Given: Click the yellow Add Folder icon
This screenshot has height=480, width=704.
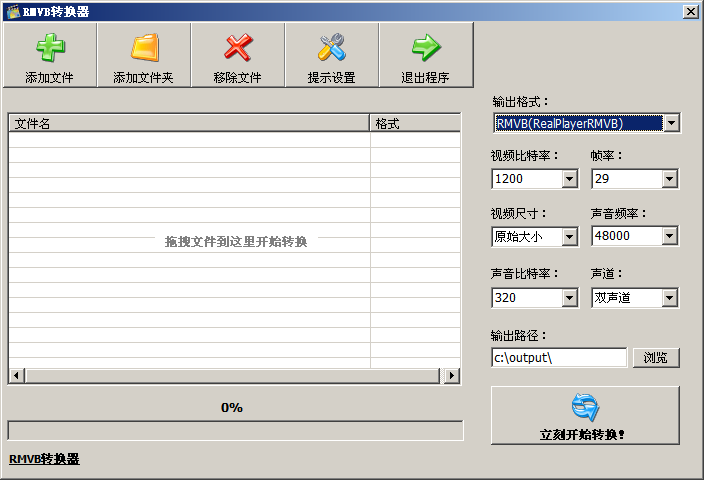Looking at the screenshot, I should point(145,47).
